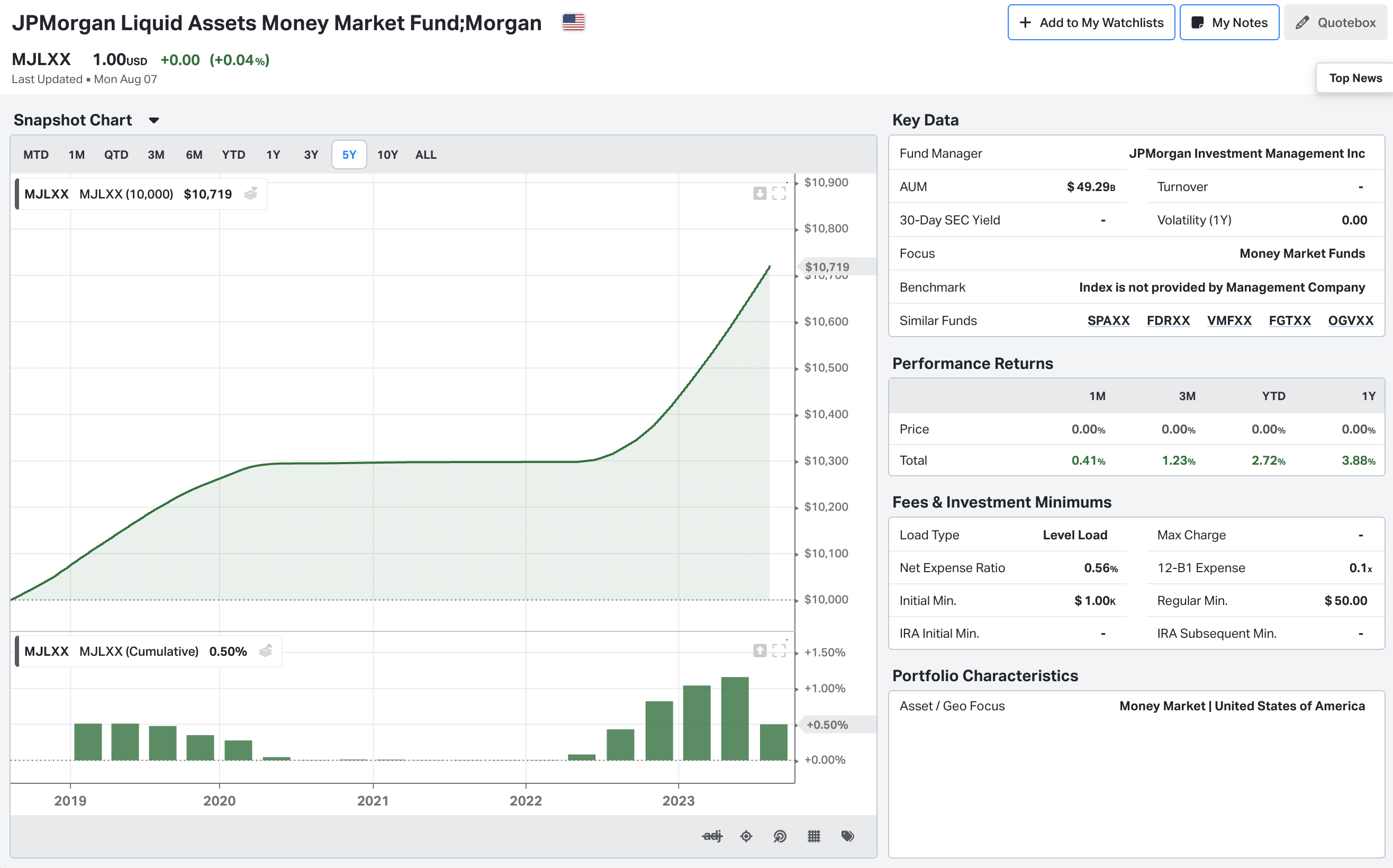
Task: Click the AUM value $49.29B
Action: [x=1090, y=187]
